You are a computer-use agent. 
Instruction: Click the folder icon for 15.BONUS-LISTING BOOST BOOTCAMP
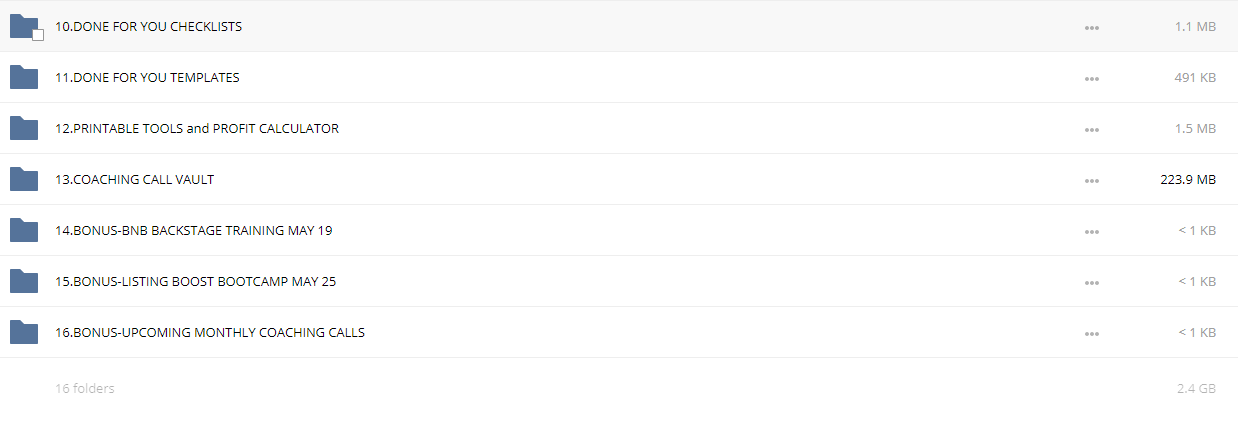[x=23, y=281]
